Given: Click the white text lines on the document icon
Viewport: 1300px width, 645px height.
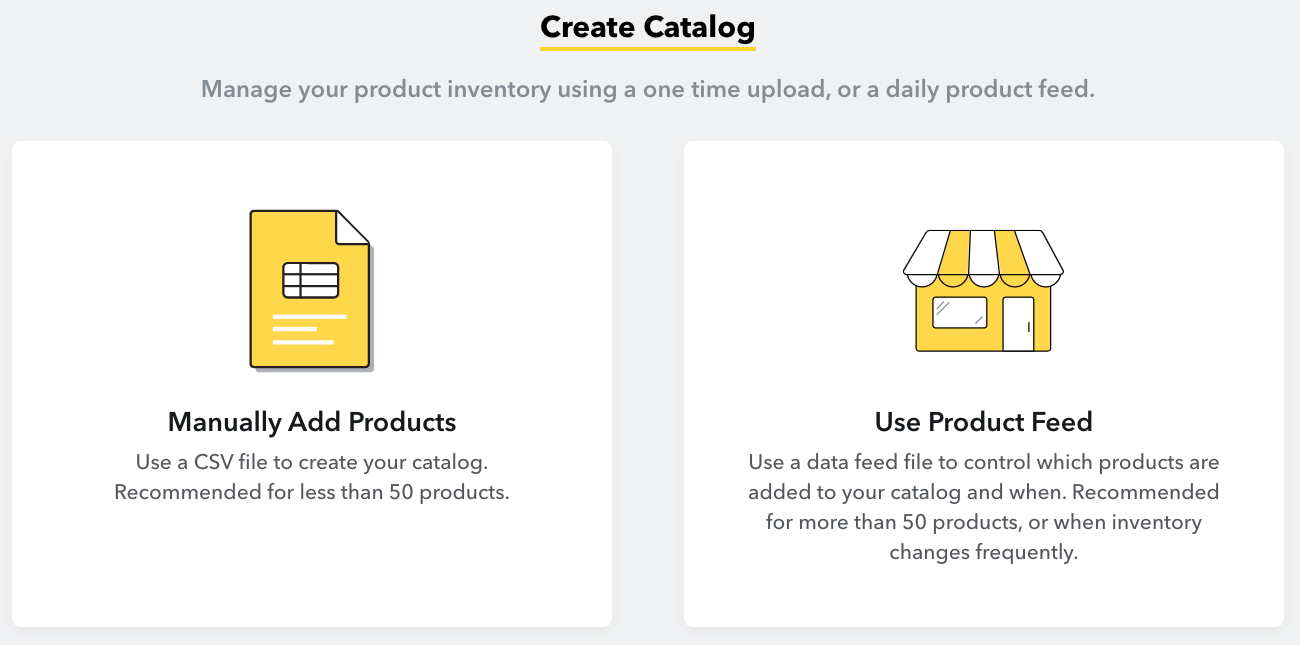Looking at the screenshot, I should [x=309, y=329].
